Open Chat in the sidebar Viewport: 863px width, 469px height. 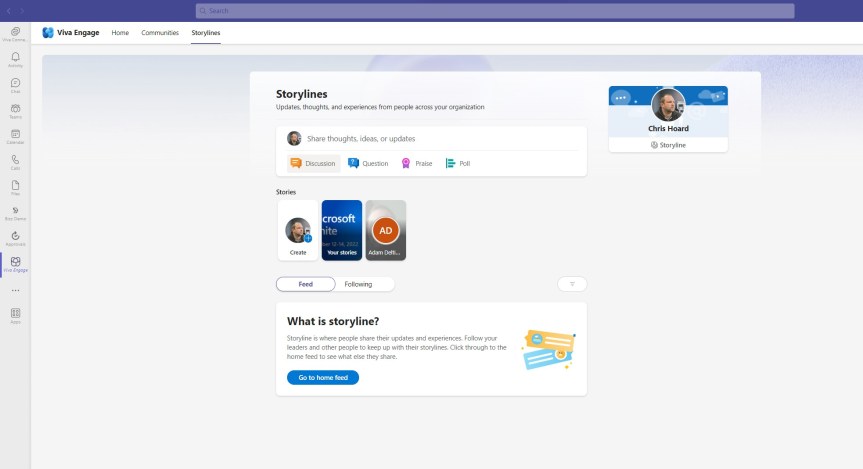(15, 85)
